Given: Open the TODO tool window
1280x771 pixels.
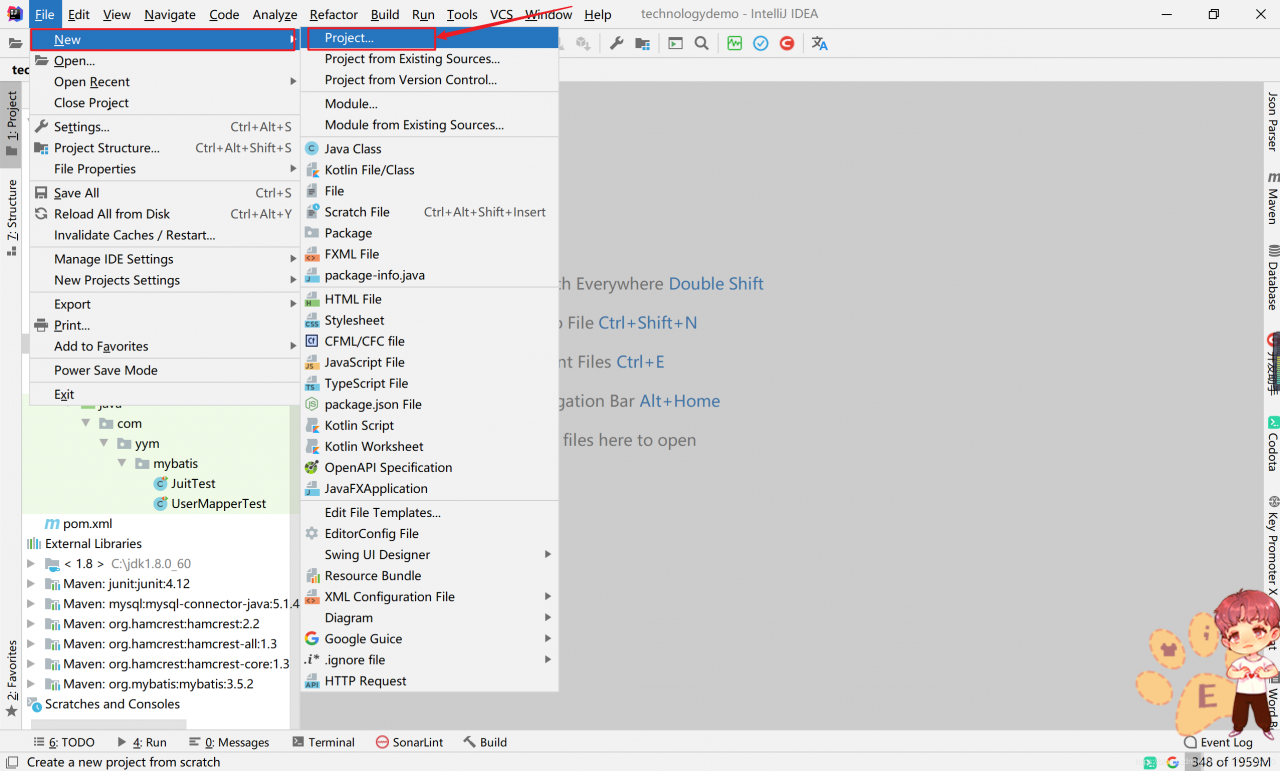Looking at the screenshot, I should 65,742.
